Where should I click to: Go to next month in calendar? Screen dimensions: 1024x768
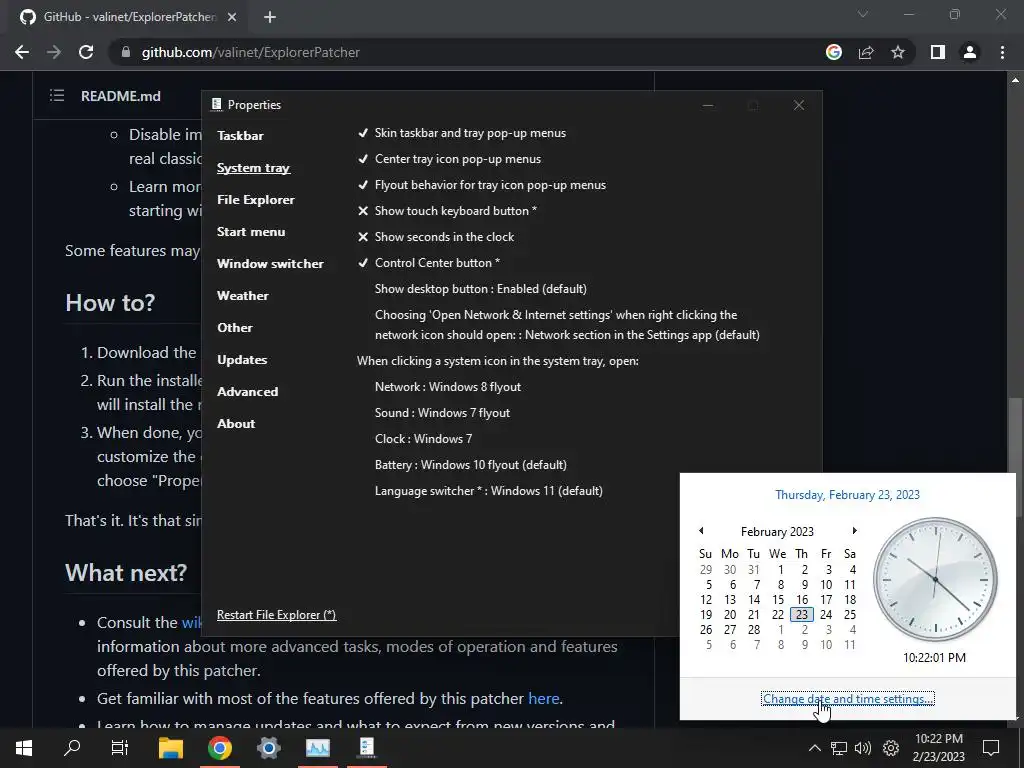point(854,531)
